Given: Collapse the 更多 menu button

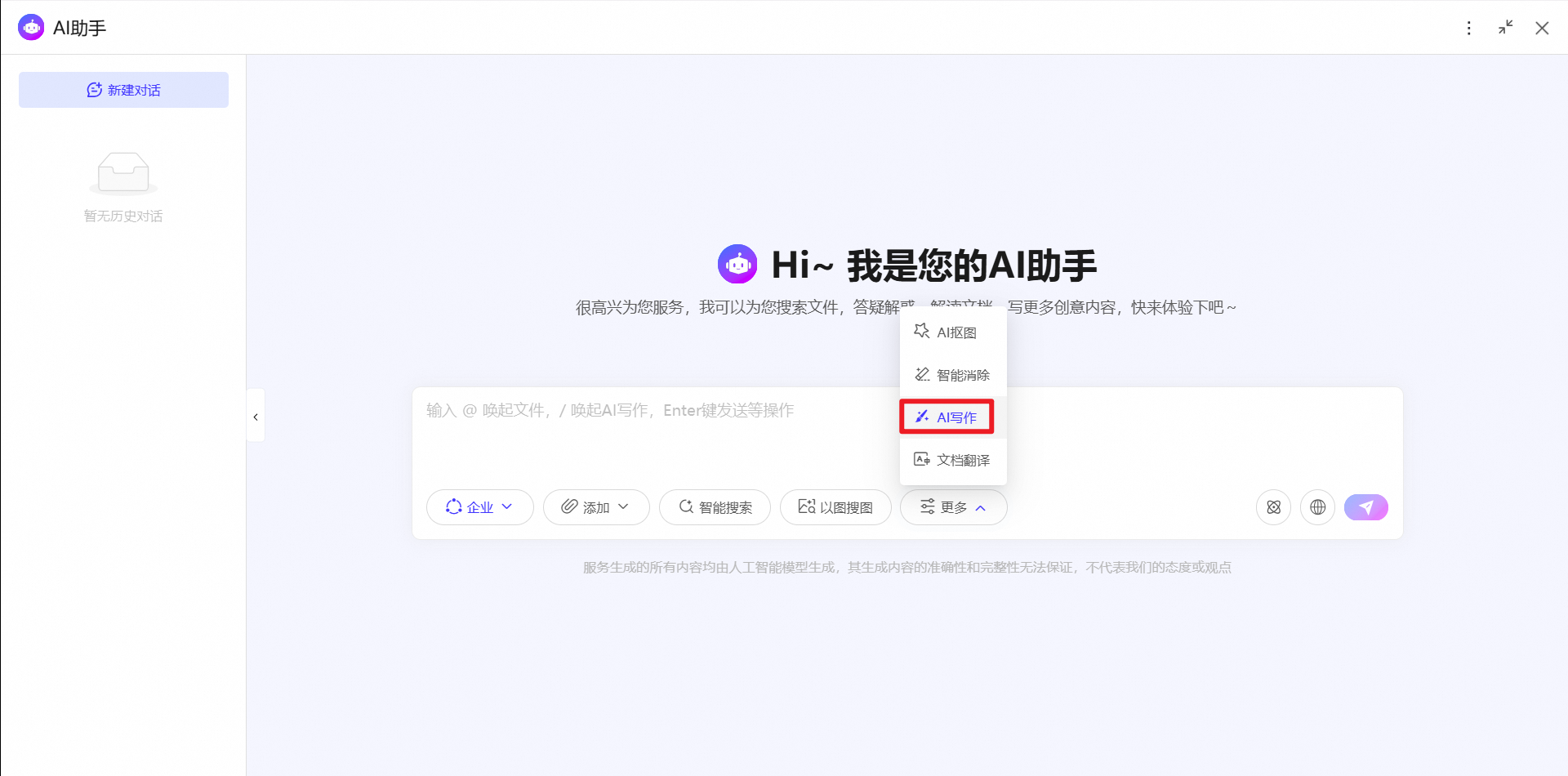Looking at the screenshot, I should tap(953, 507).
